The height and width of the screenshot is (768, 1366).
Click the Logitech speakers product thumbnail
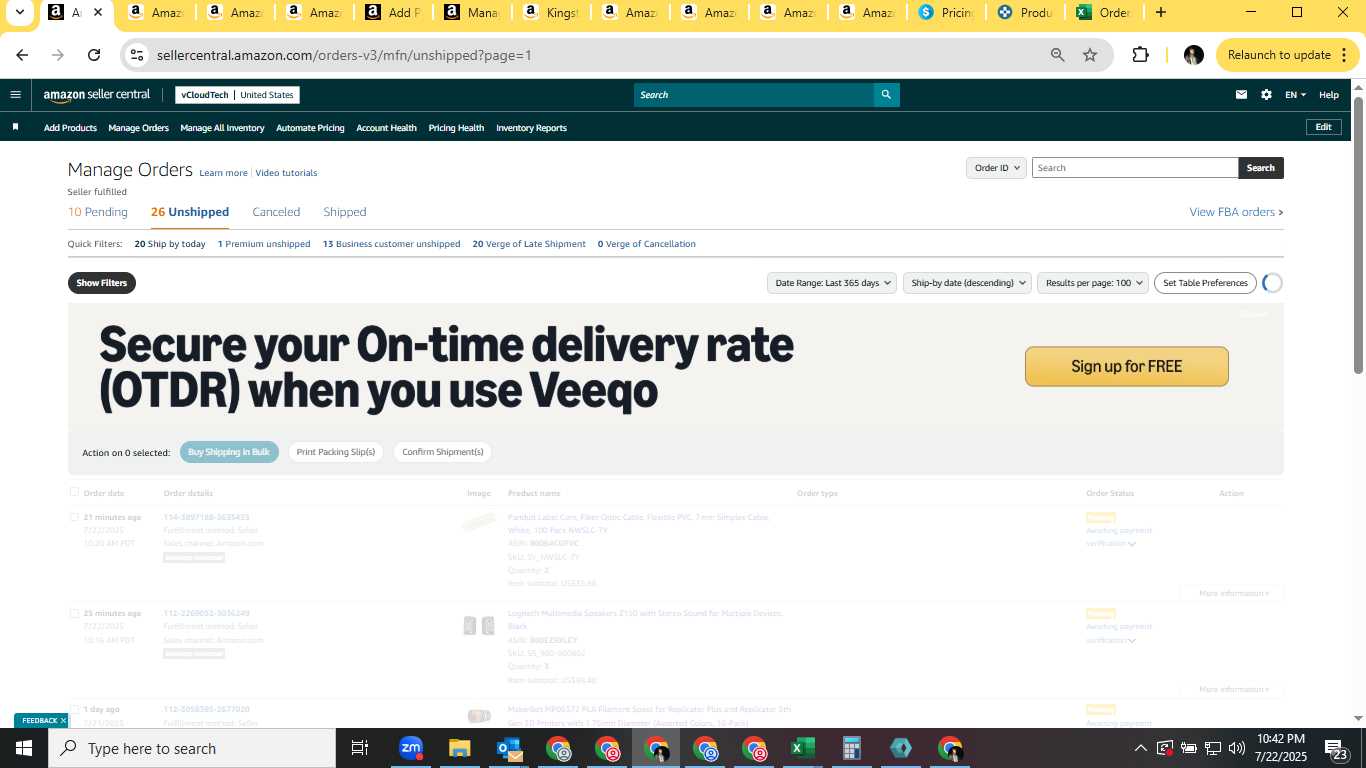tap(479, 626)
